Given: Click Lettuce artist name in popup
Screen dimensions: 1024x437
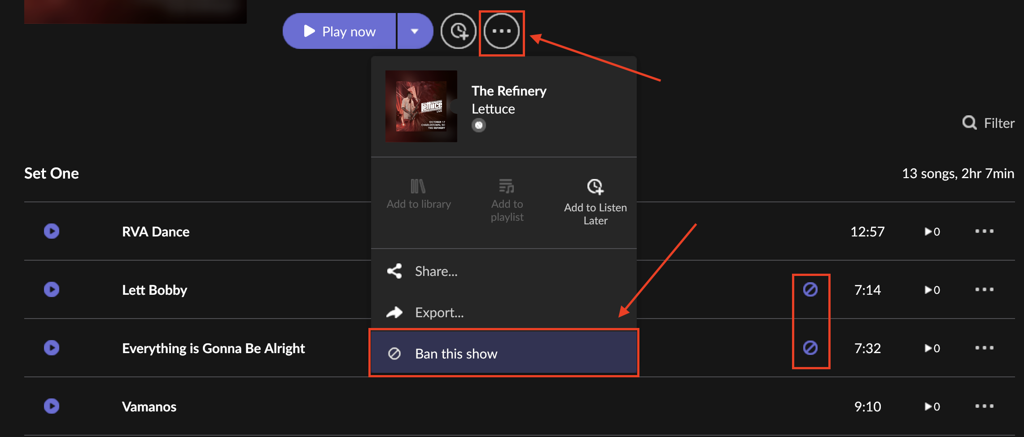Looking at the screenshot, I should point(493,109).
